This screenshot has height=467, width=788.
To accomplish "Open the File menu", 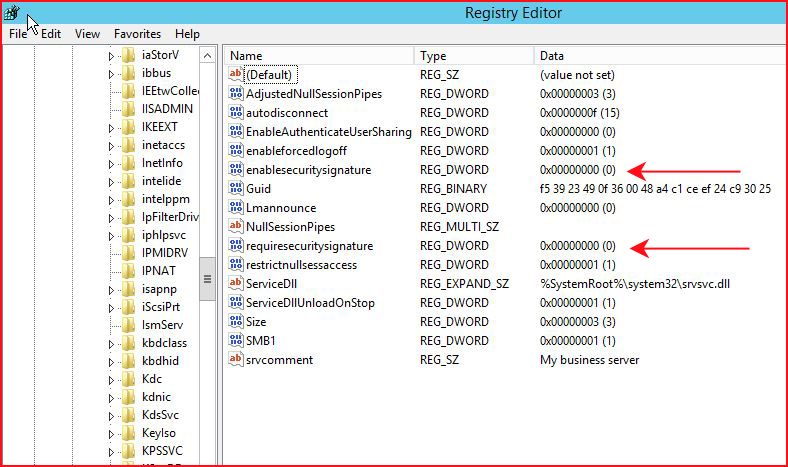I will 18,34.
